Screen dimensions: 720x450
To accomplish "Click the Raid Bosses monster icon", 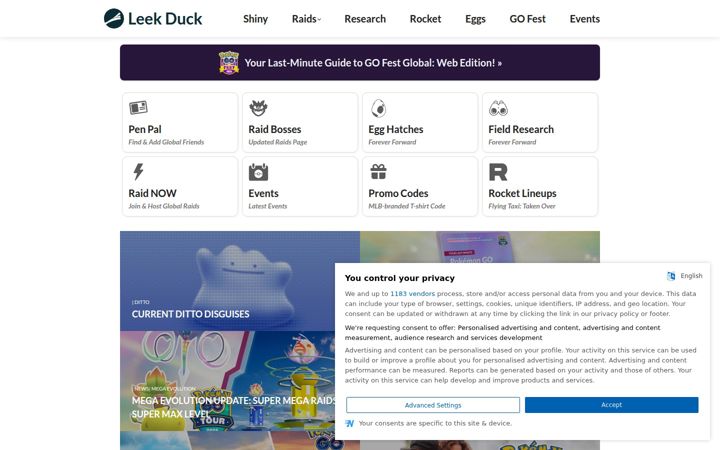I will (x=258, y=108).
